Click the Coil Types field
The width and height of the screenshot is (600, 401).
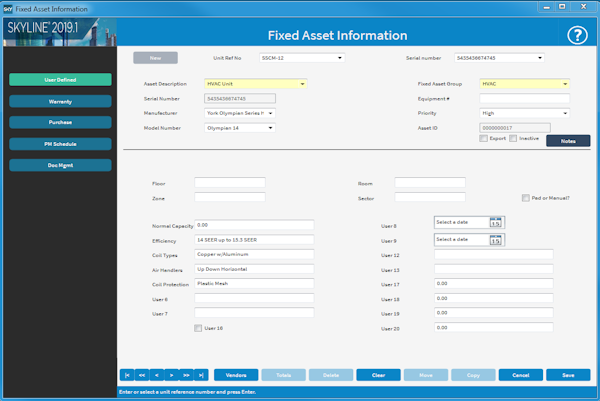[x=254, y=254]
